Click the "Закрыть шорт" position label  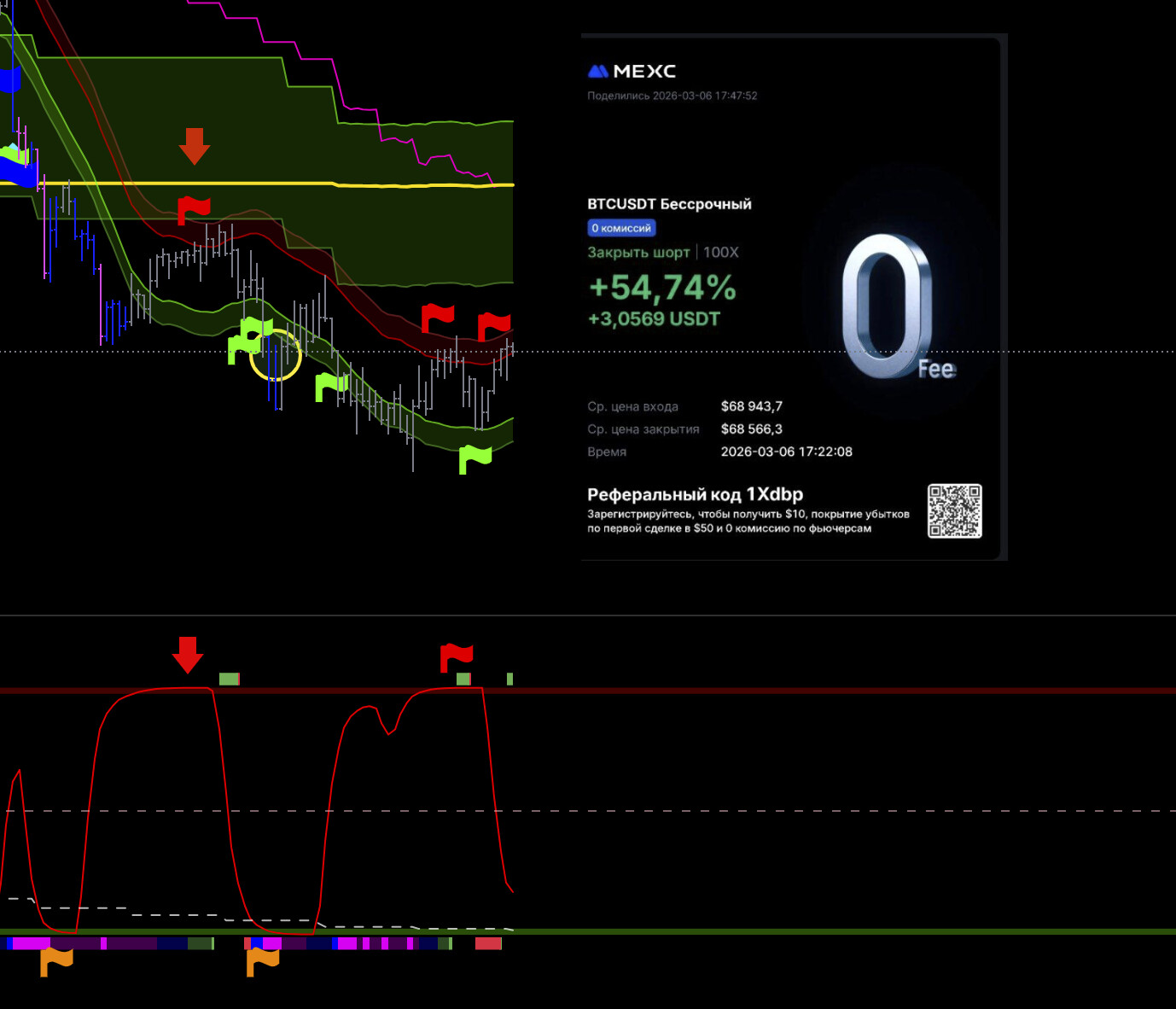(638, 253)
